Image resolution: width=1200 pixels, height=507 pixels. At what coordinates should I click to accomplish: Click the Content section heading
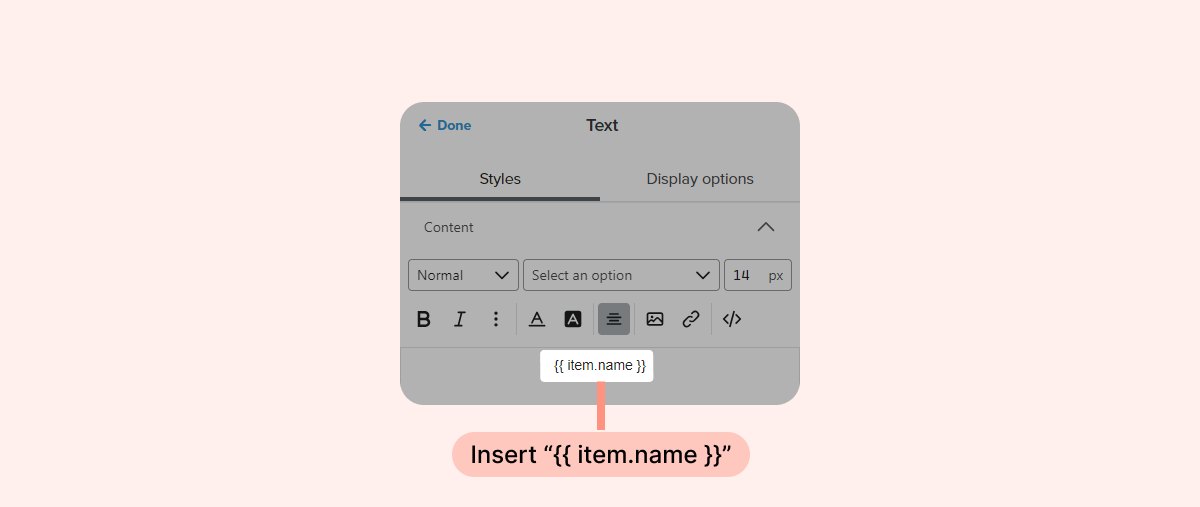449,227
